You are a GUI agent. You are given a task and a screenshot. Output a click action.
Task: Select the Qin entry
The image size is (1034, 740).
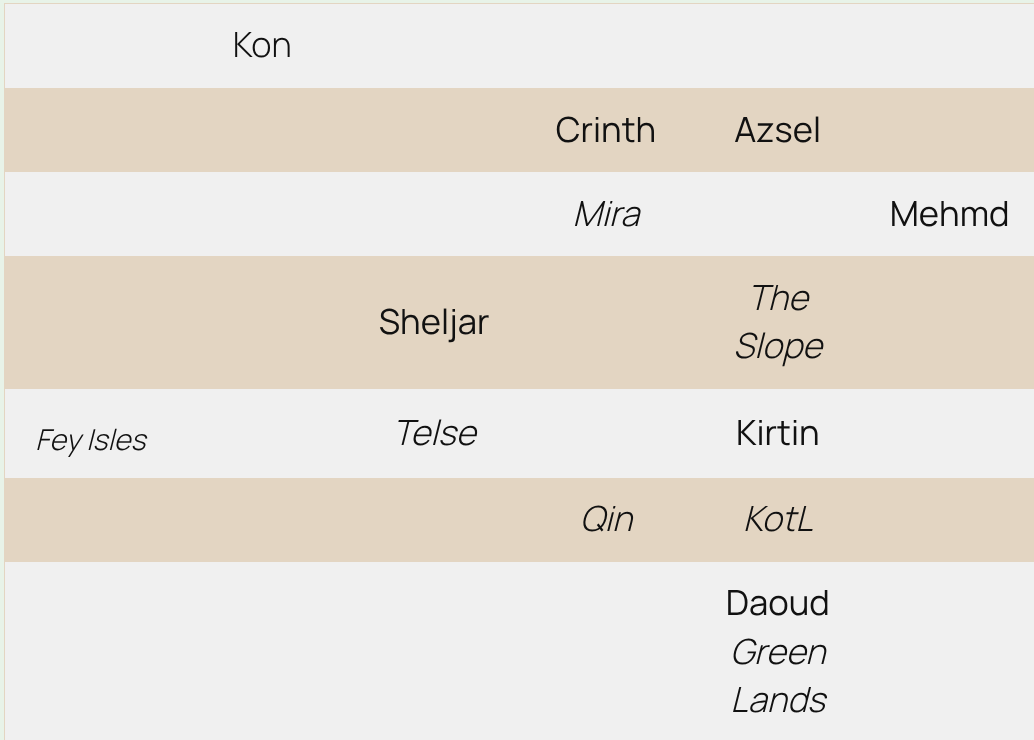(607, 519)
